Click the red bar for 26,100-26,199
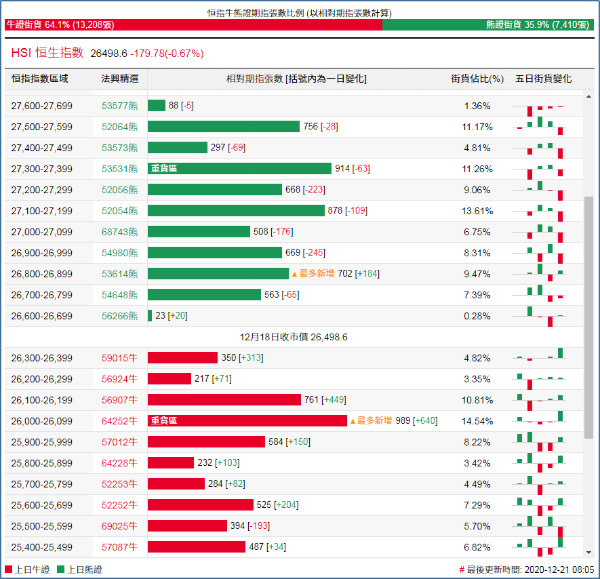The height and width of the screenshot is (579, 600). (224, 400)
